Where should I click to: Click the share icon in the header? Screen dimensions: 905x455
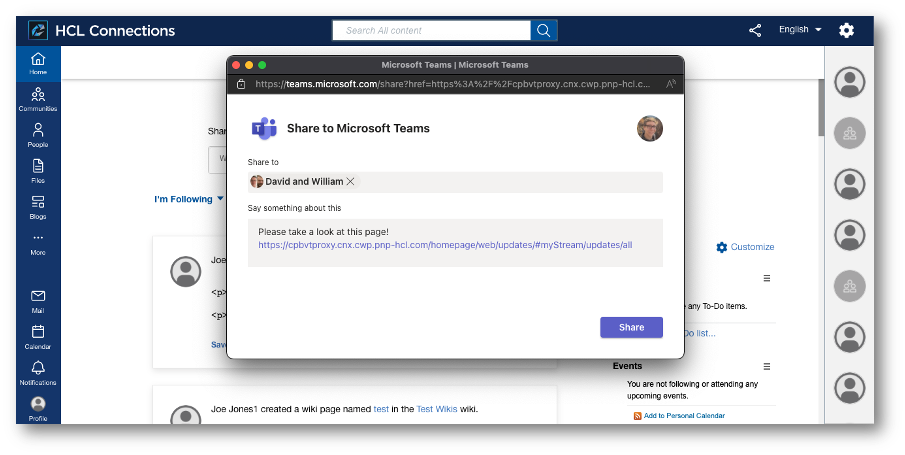(x=755, y=30)
